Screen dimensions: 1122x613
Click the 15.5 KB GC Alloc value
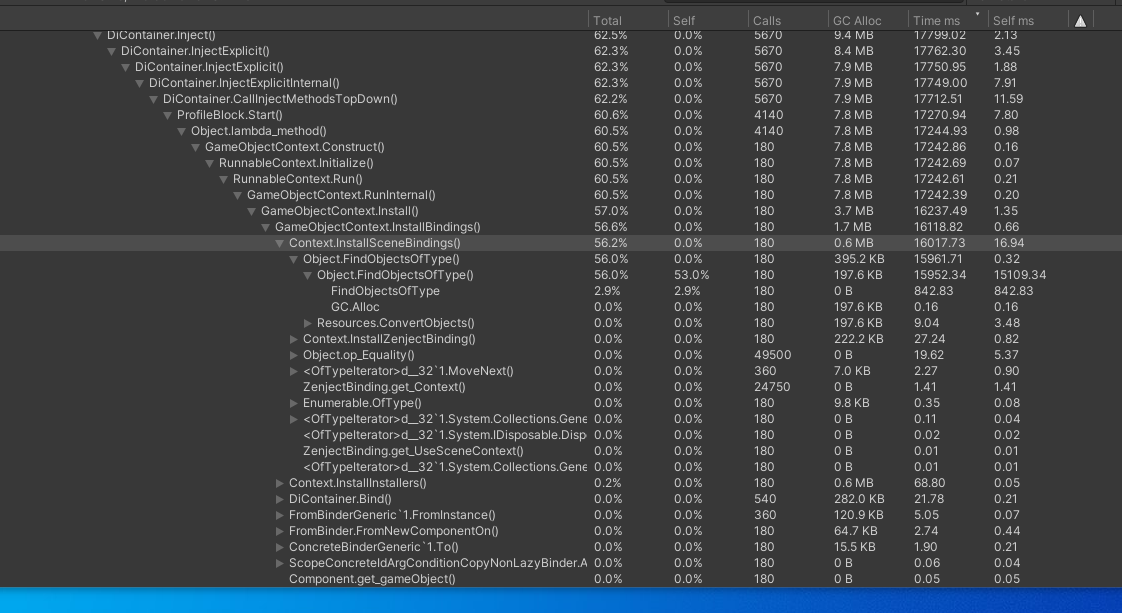pos(854,547)
